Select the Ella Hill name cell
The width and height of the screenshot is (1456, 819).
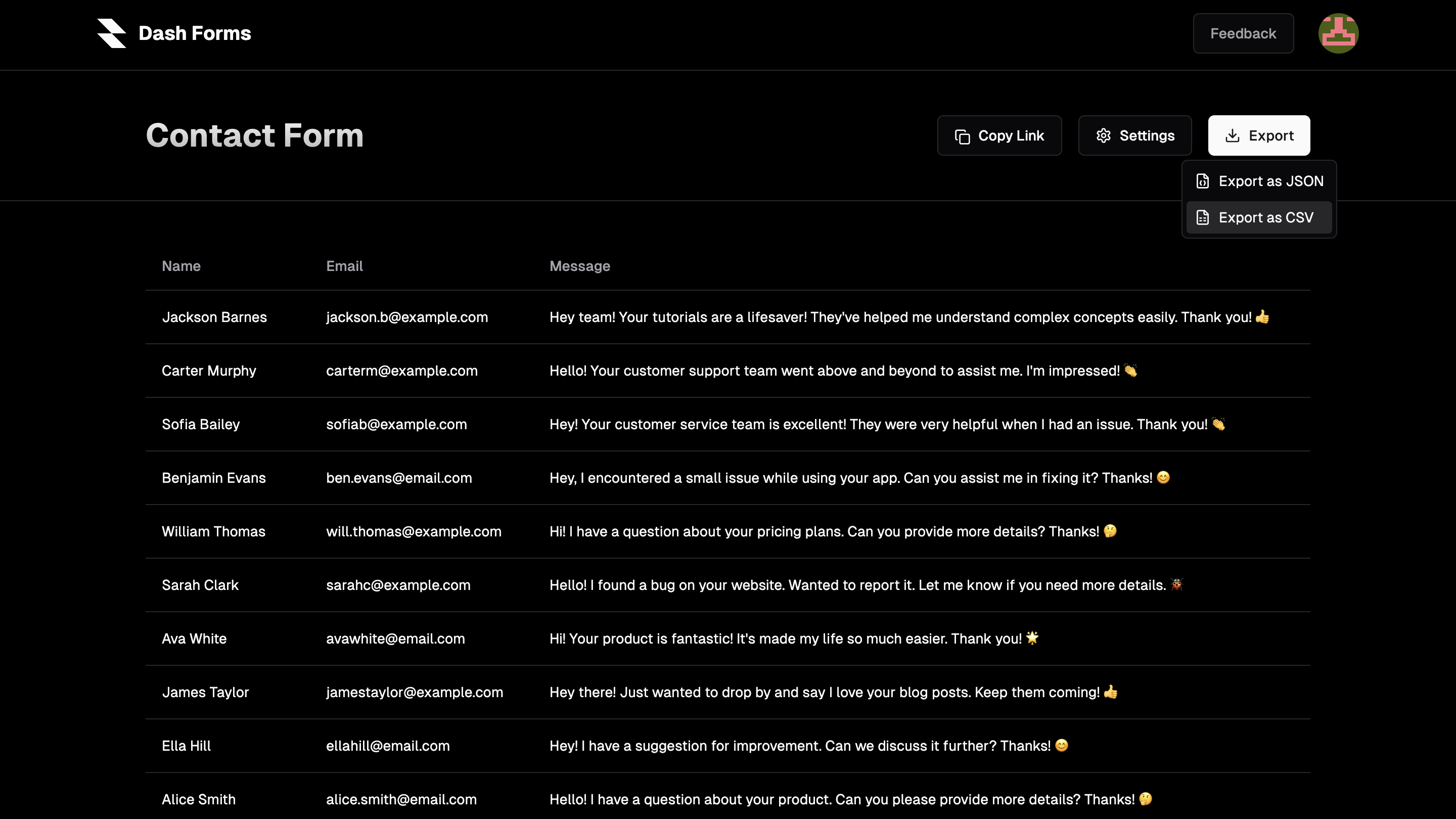(x=186, y=746)
